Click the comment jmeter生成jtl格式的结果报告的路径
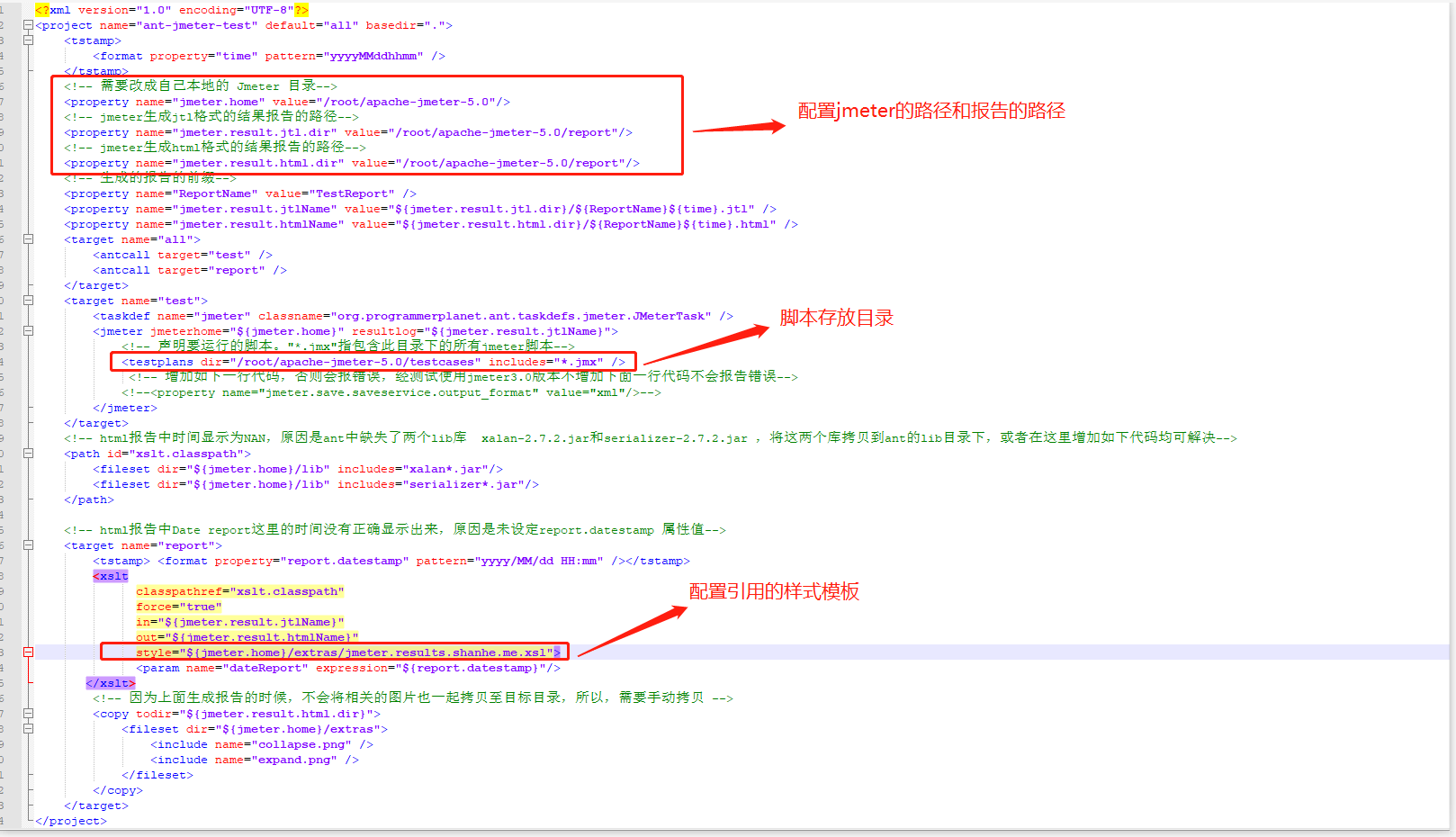1456x837 pixels. coord(211,117)
